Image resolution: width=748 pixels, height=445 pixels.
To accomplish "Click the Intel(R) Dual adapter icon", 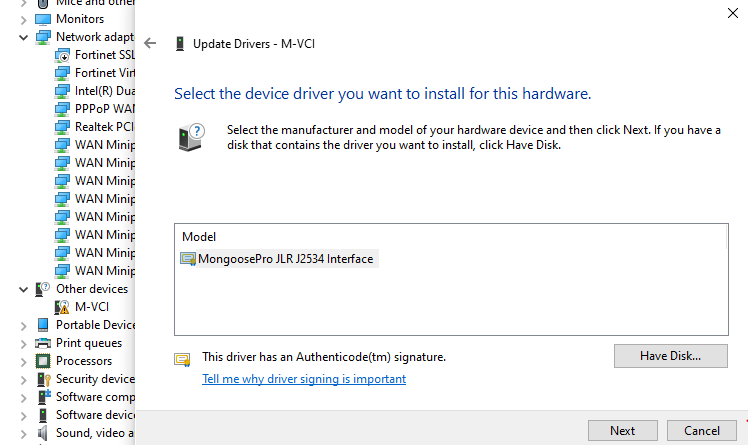I will pos(62,91).
